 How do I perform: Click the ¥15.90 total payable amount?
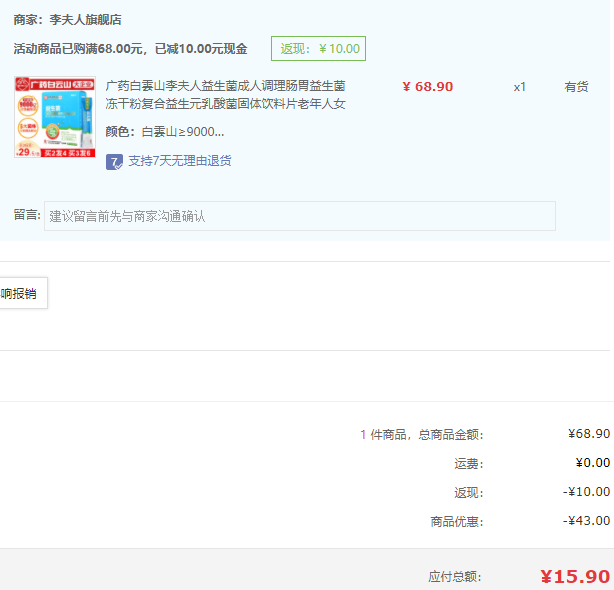tap(574, 576)
